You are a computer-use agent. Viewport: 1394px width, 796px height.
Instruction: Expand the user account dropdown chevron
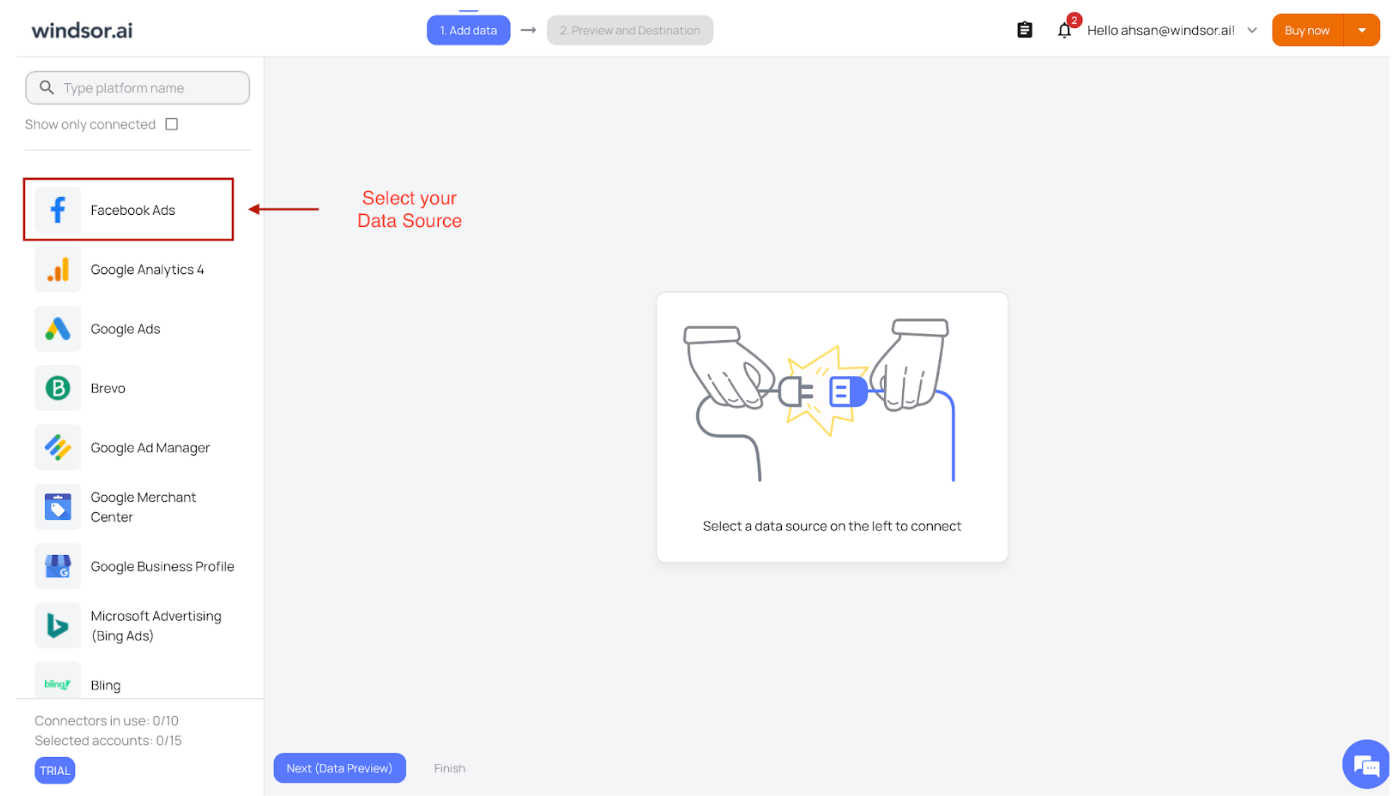click(x=1252, y=31)
